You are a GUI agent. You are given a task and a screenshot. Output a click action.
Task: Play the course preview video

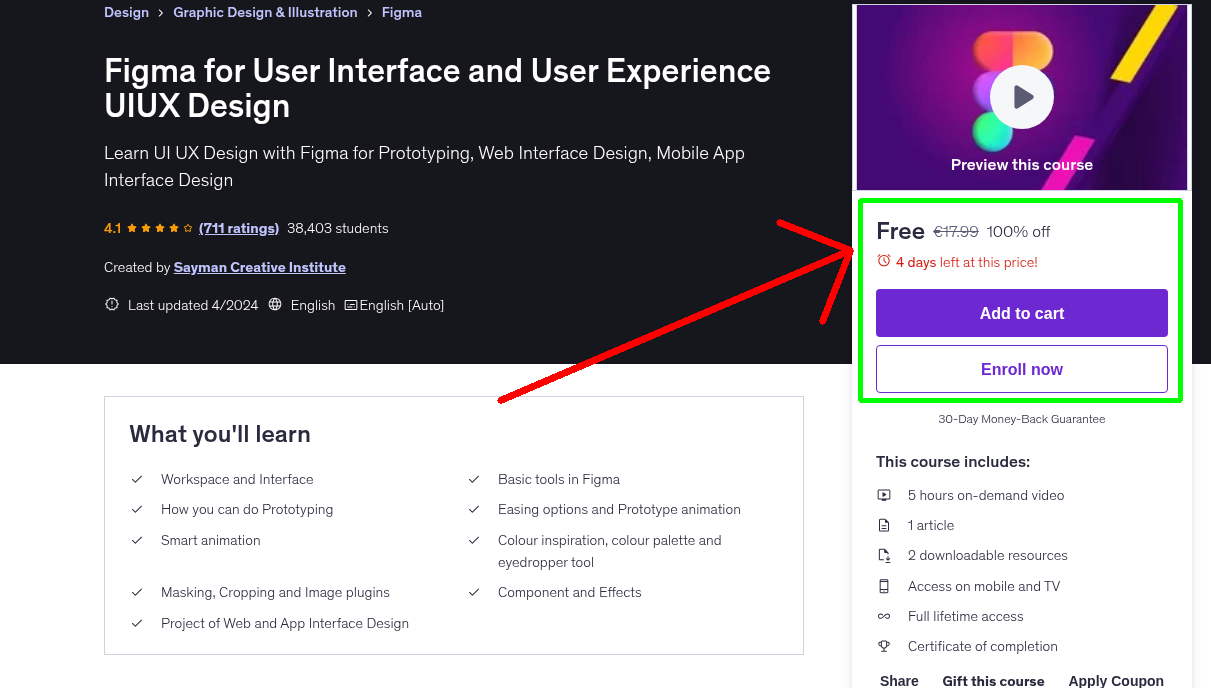point(1021,96)
